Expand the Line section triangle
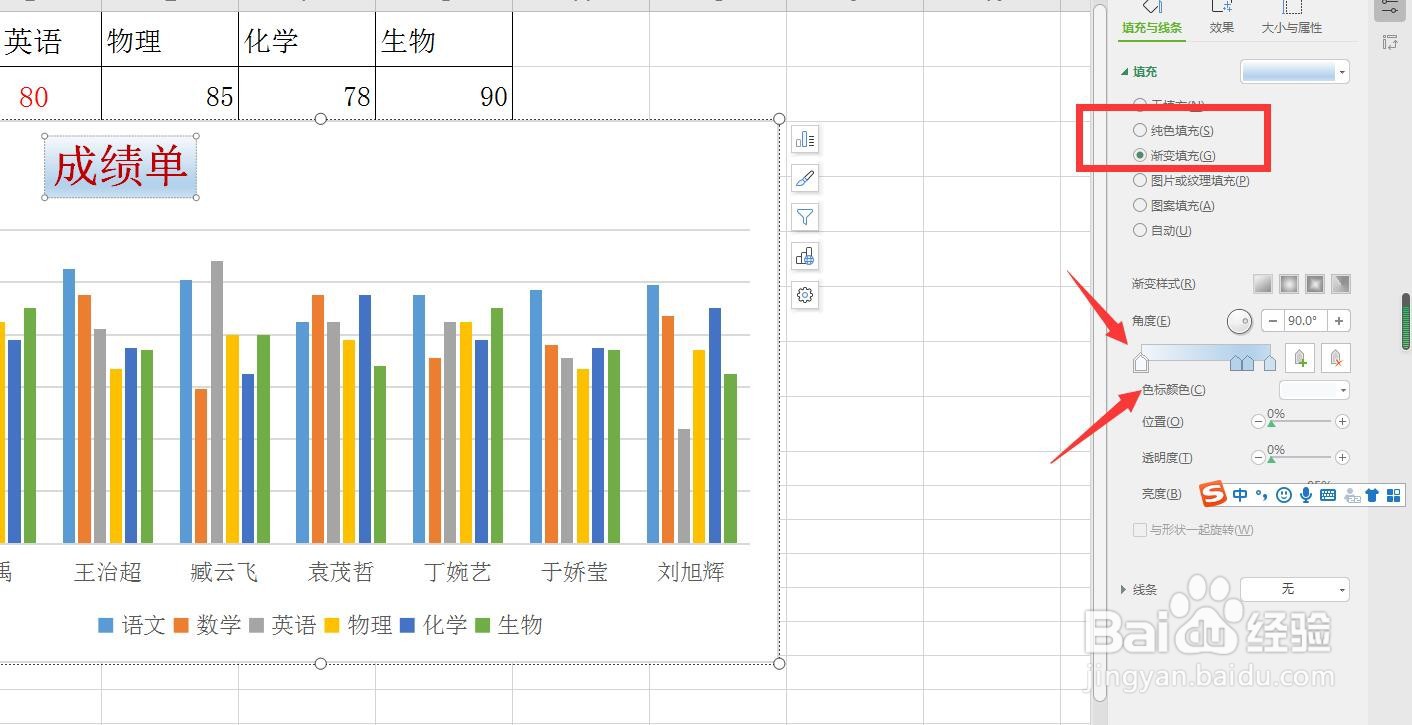Viewport: 1412px width, 725px height. pyautogui.click(x=1125, y=590)
